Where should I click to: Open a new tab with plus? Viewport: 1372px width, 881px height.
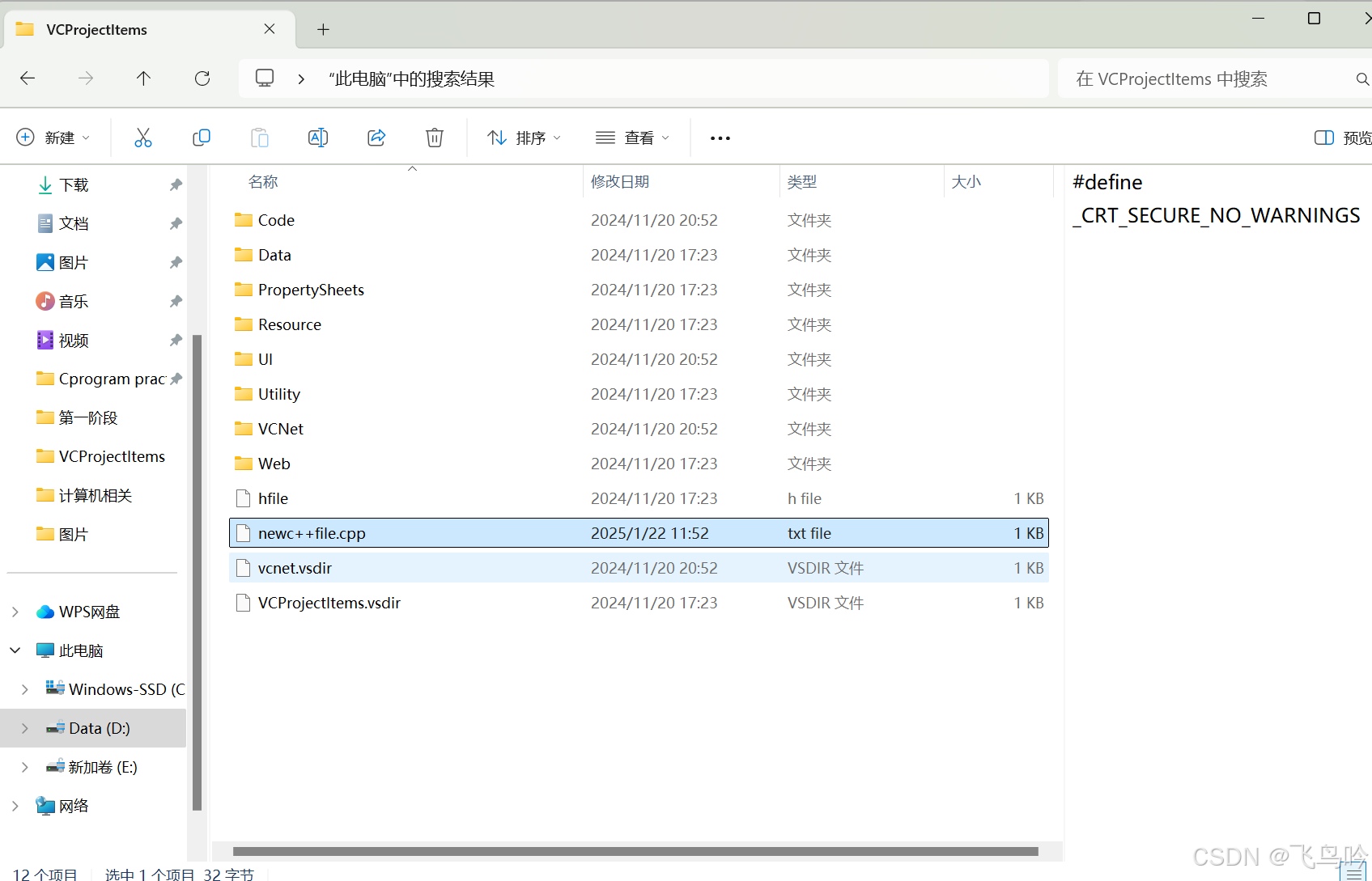pyautogui.click(x=323, y=29)
